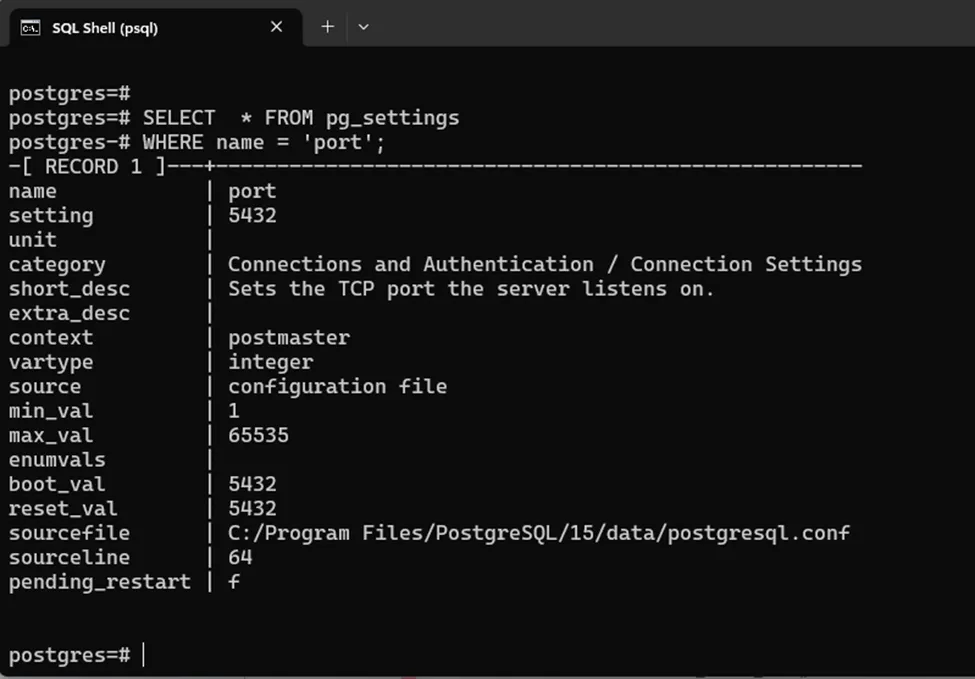This screenshot has height=679, width=975.
Task: Close the SQL Shell (psql) tab
Action: 277,27
